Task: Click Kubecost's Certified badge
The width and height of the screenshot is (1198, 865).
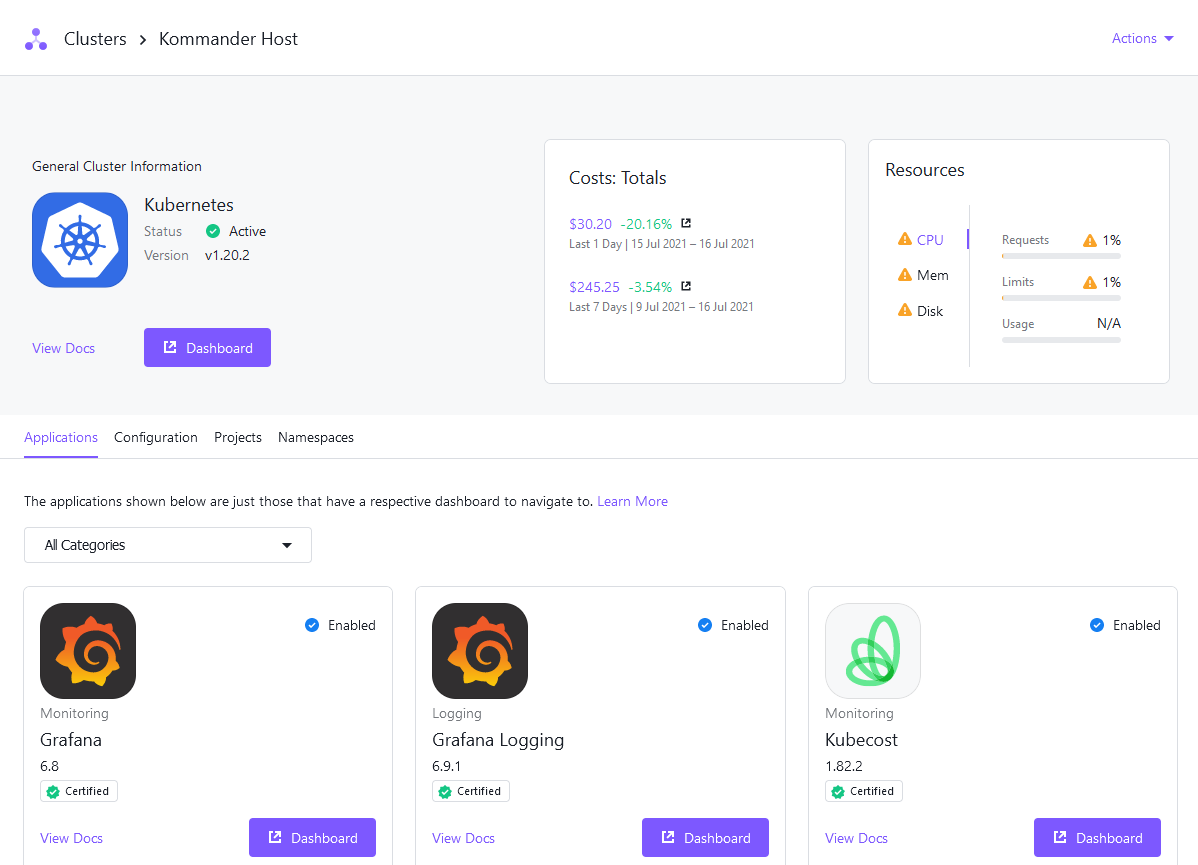Action: [x=863, y=791]
